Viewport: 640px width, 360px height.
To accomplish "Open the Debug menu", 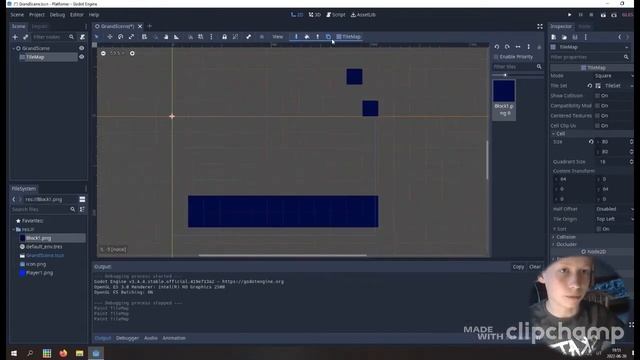I will click(x=57, y=15).
